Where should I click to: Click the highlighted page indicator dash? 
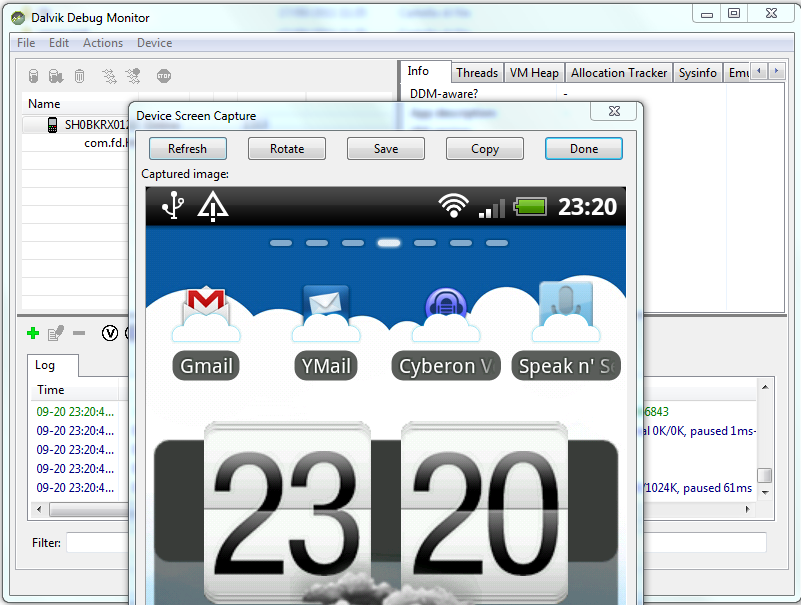click(x=389, y=243)
